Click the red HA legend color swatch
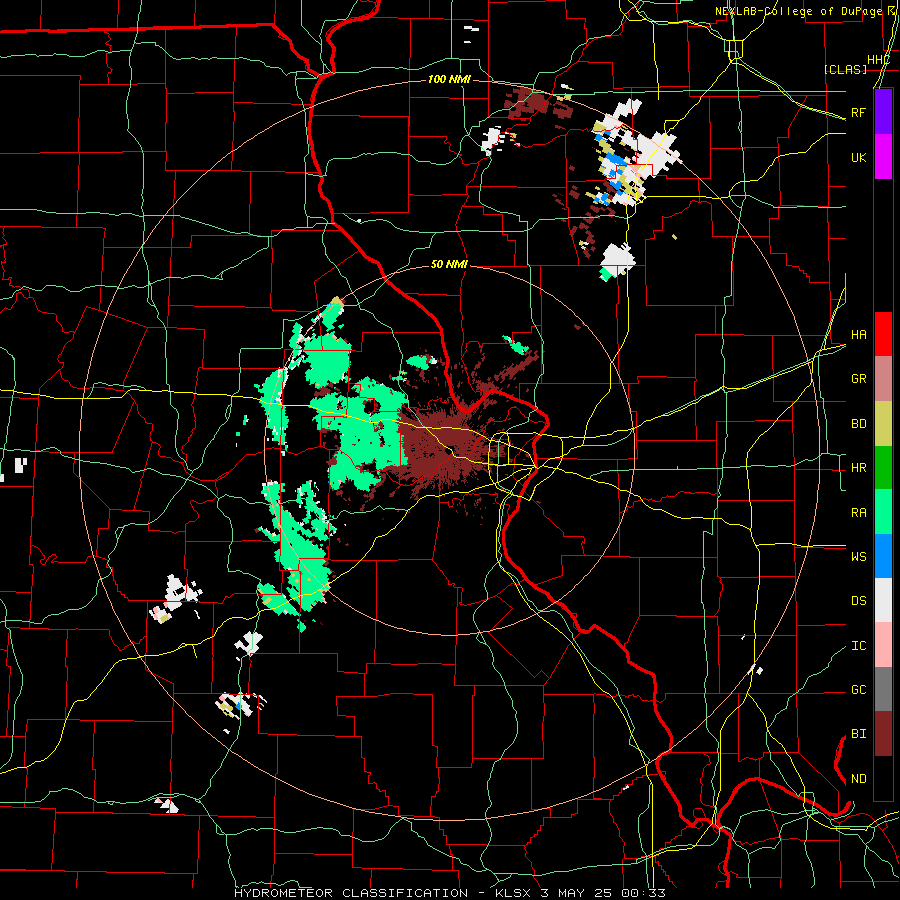The image size is (900, 900). click(883, 334)
